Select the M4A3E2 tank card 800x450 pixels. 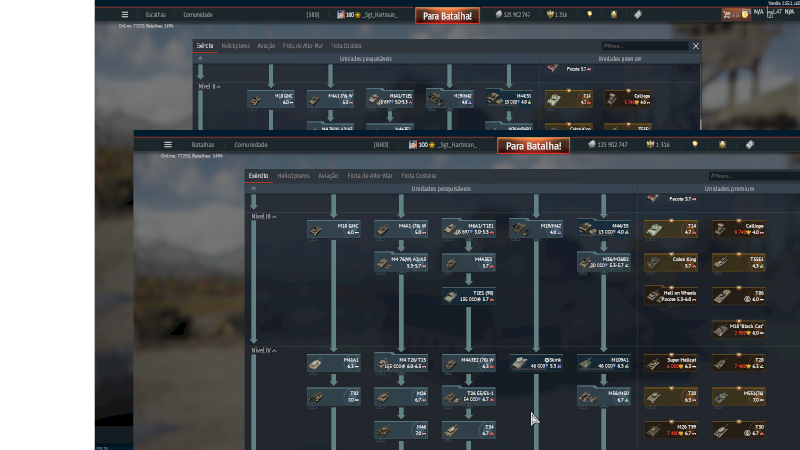468,263
